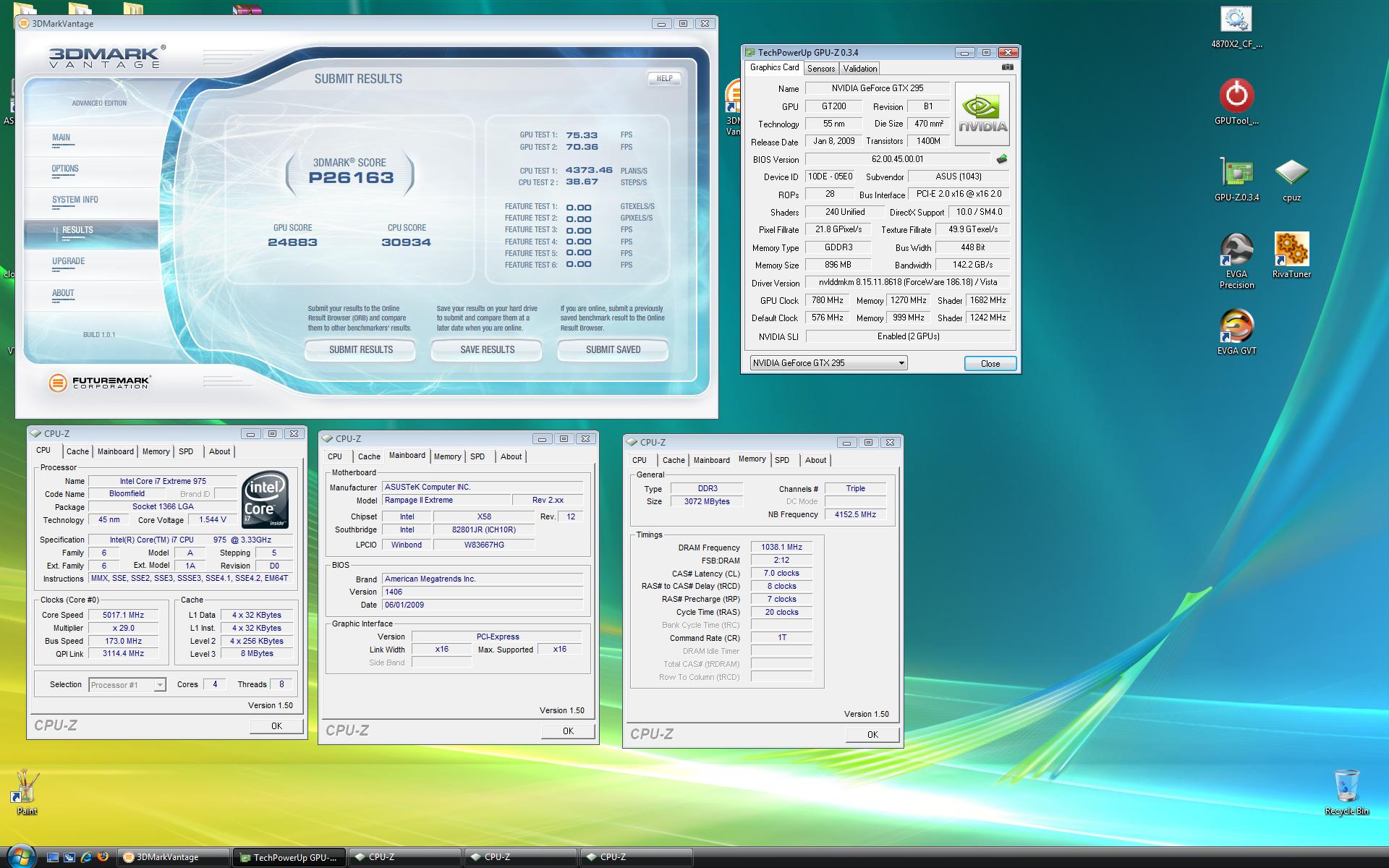Click the Futuremark Corporation logo
Viewport: 1389px width, 868px height.
pos(99,383)
